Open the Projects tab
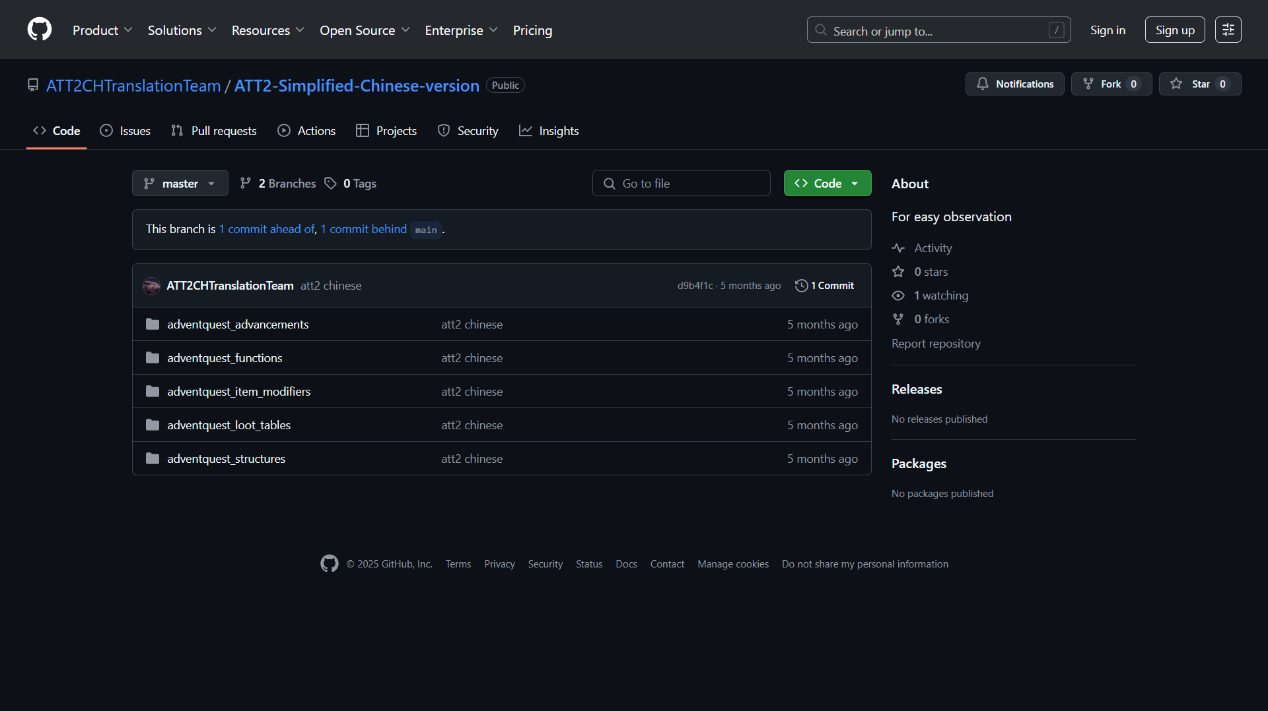The height and width of the screenshot is (711, 1268). 386,131
